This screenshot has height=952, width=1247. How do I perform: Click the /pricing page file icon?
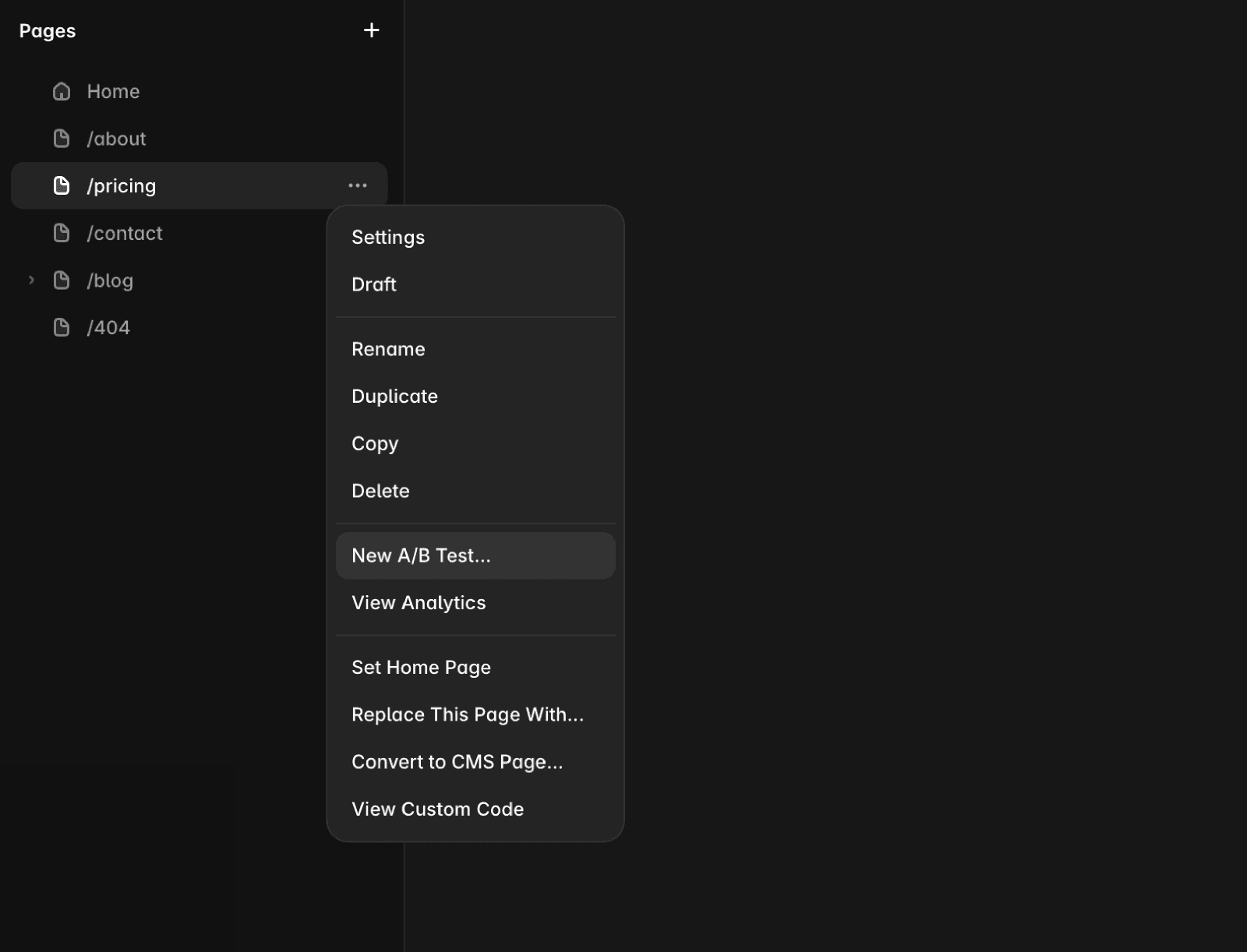pos(62,185)
